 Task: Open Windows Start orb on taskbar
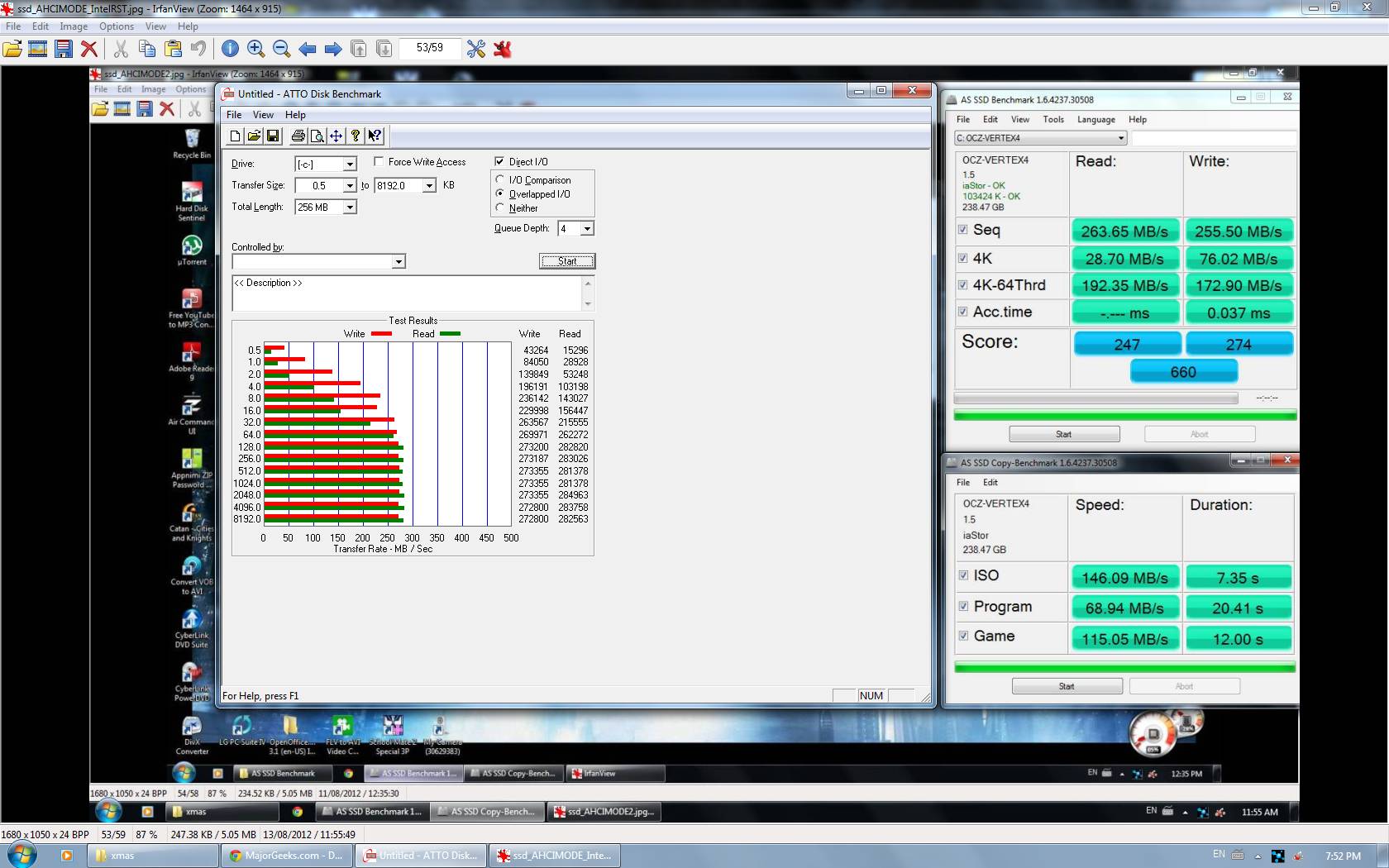[21, 856]
